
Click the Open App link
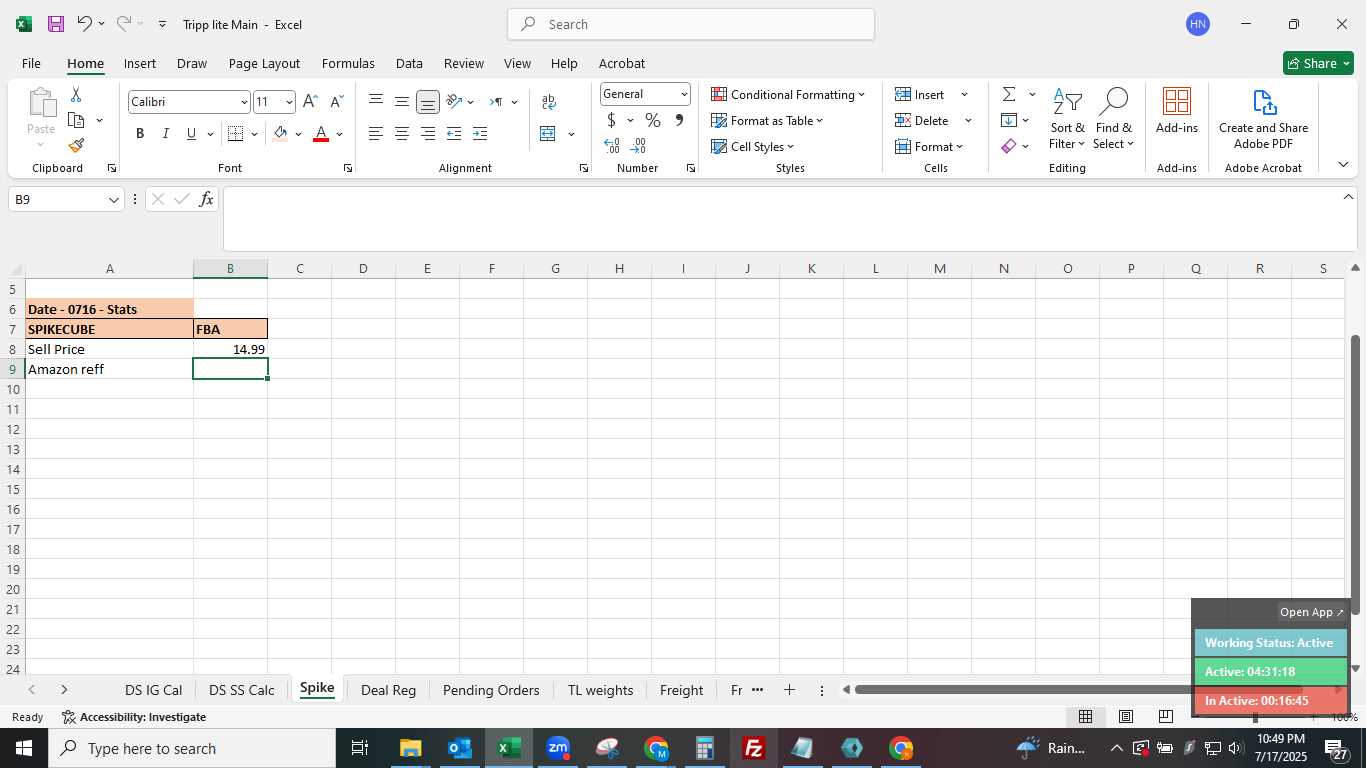1312,612
